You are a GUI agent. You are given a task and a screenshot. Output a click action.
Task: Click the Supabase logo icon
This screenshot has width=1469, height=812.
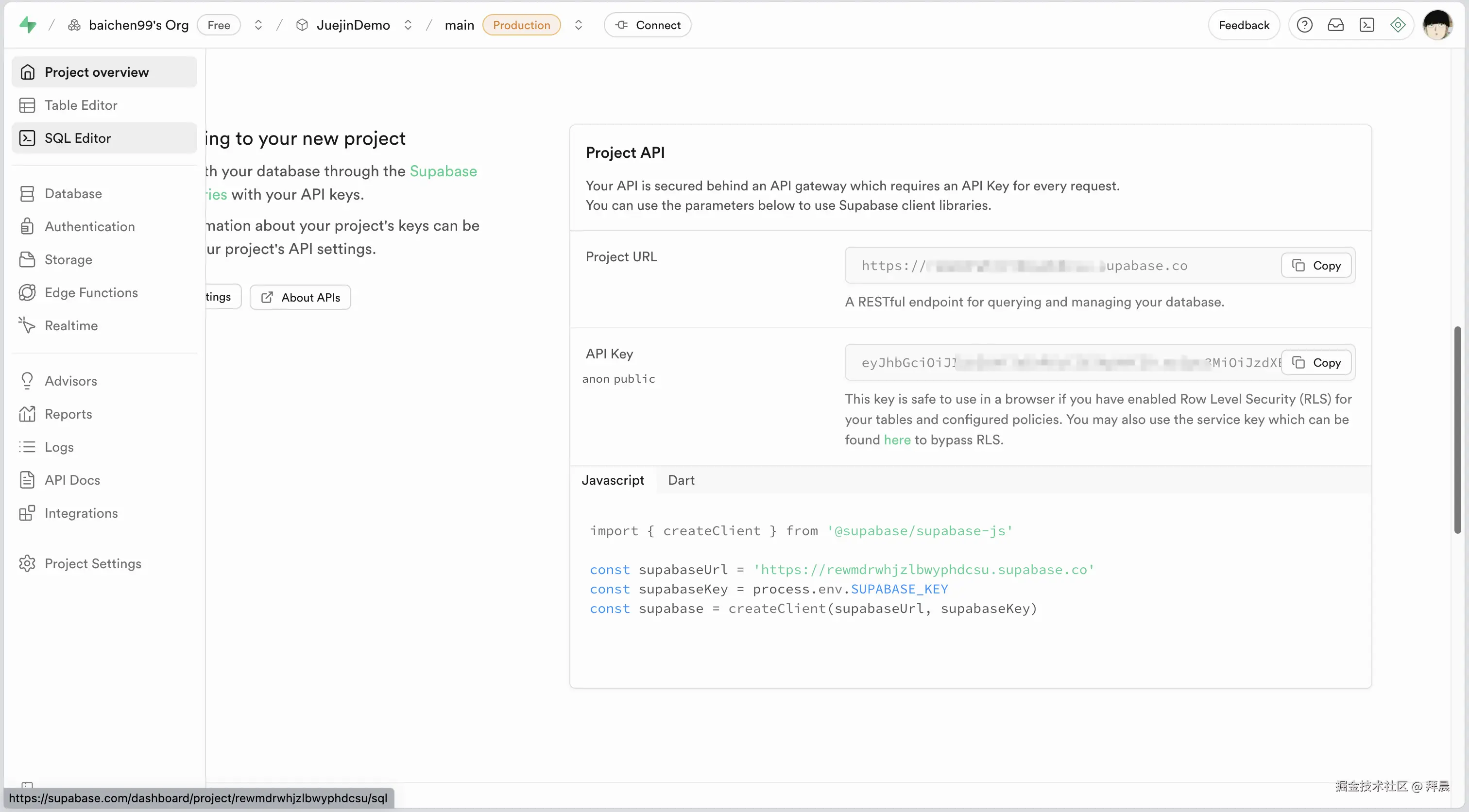(27, 24)
